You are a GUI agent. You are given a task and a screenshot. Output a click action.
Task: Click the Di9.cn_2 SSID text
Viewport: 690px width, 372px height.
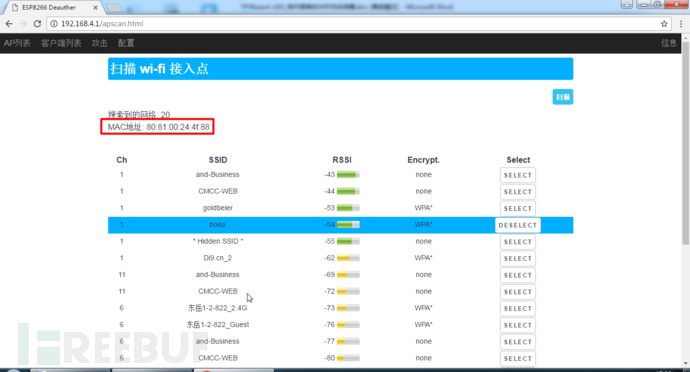click(217, 258)
